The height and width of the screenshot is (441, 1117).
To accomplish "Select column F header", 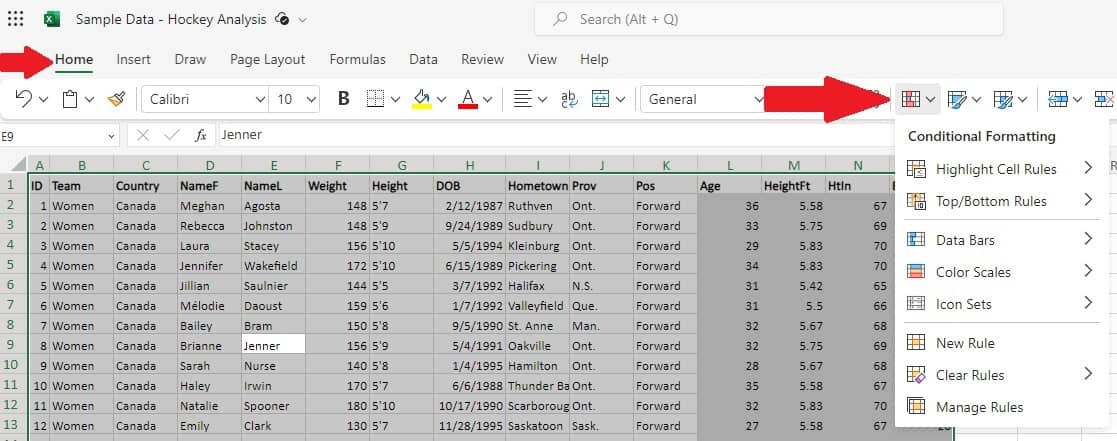I will 338,165.
